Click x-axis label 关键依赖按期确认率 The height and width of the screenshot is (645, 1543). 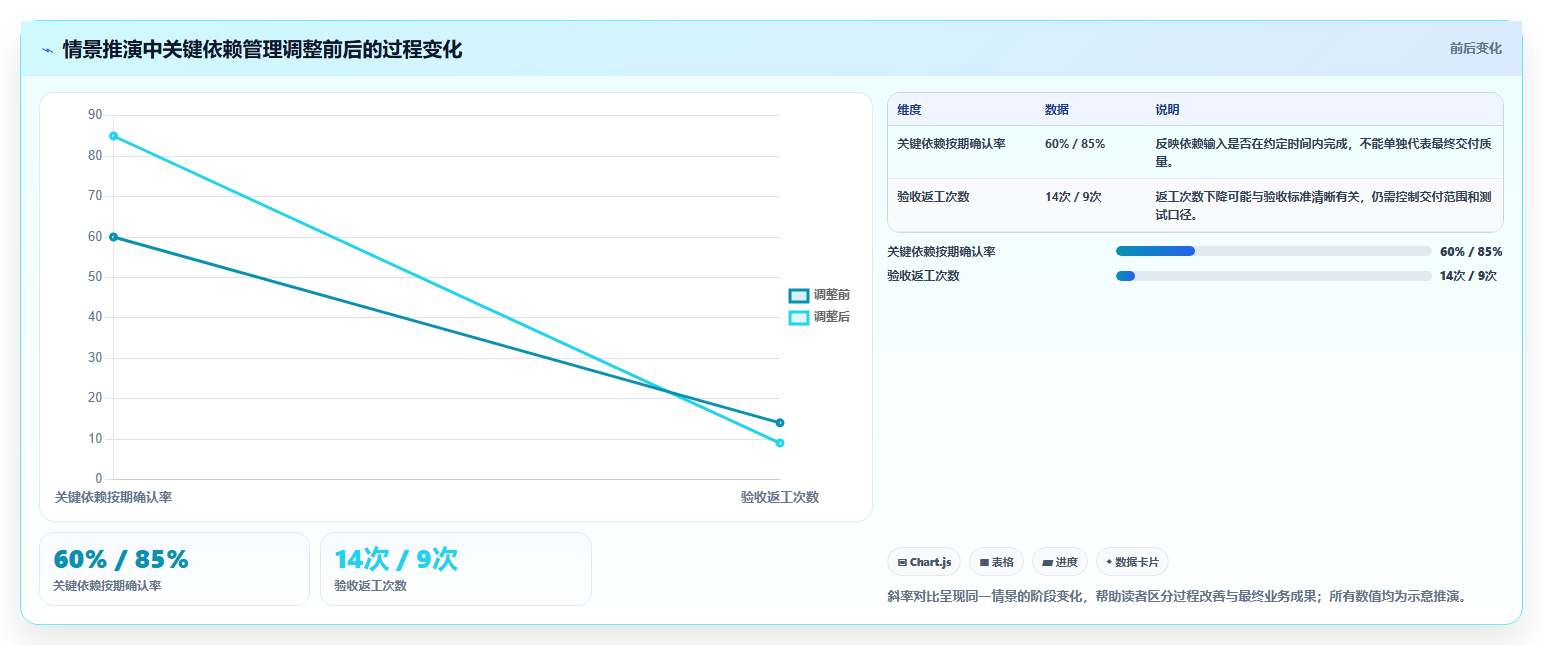point(113,497)
